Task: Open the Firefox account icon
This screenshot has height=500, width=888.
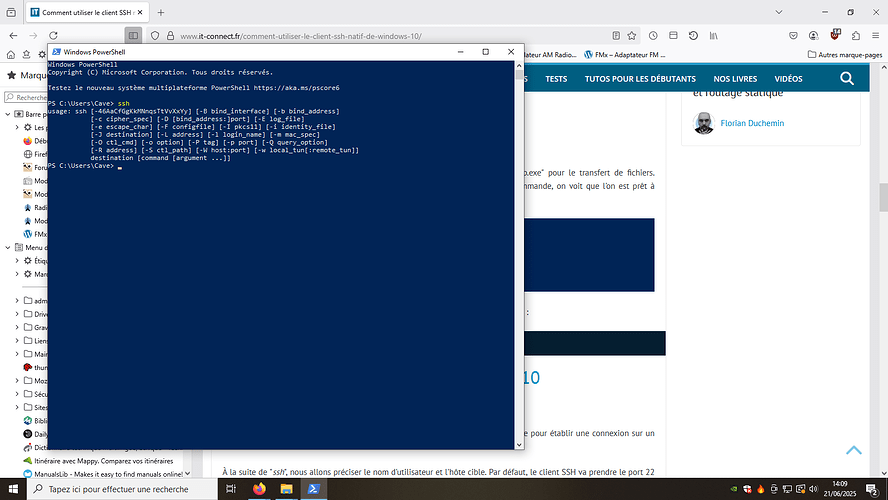Action: 814,36
